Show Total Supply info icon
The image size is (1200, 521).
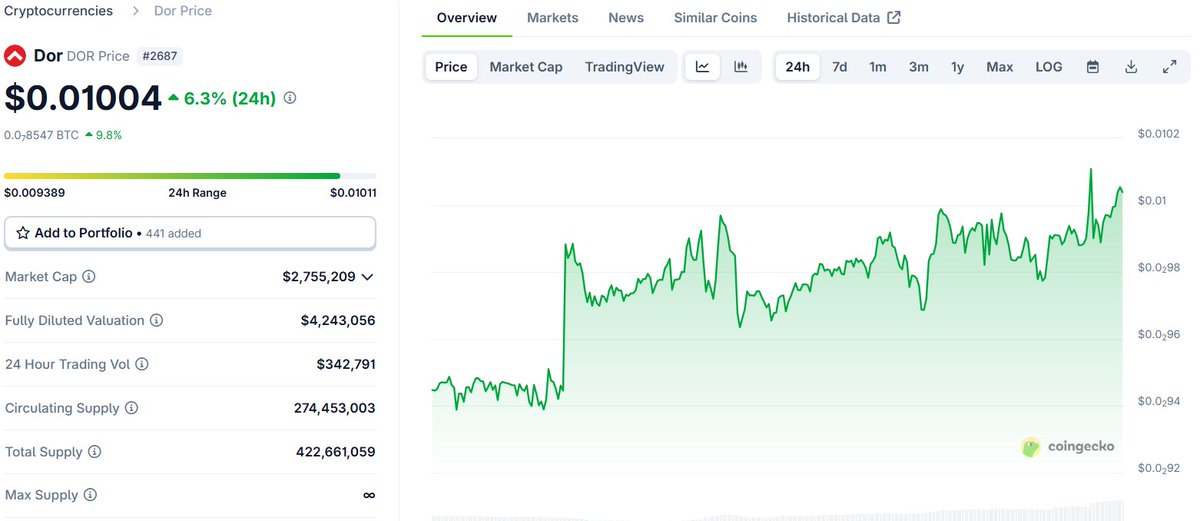(x=94, y=452)
